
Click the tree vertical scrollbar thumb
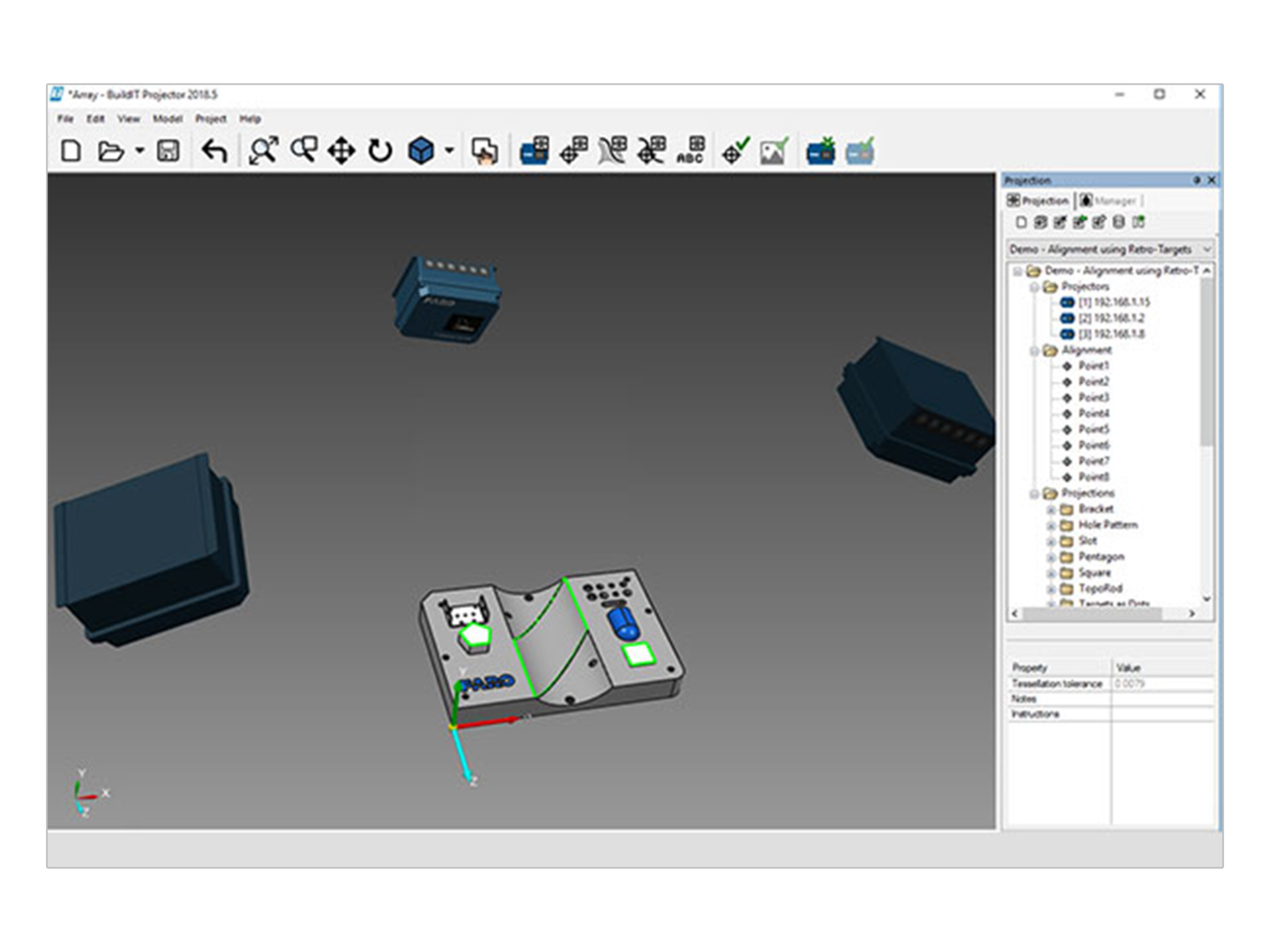pyautogui.click(x=1206, y=362)
